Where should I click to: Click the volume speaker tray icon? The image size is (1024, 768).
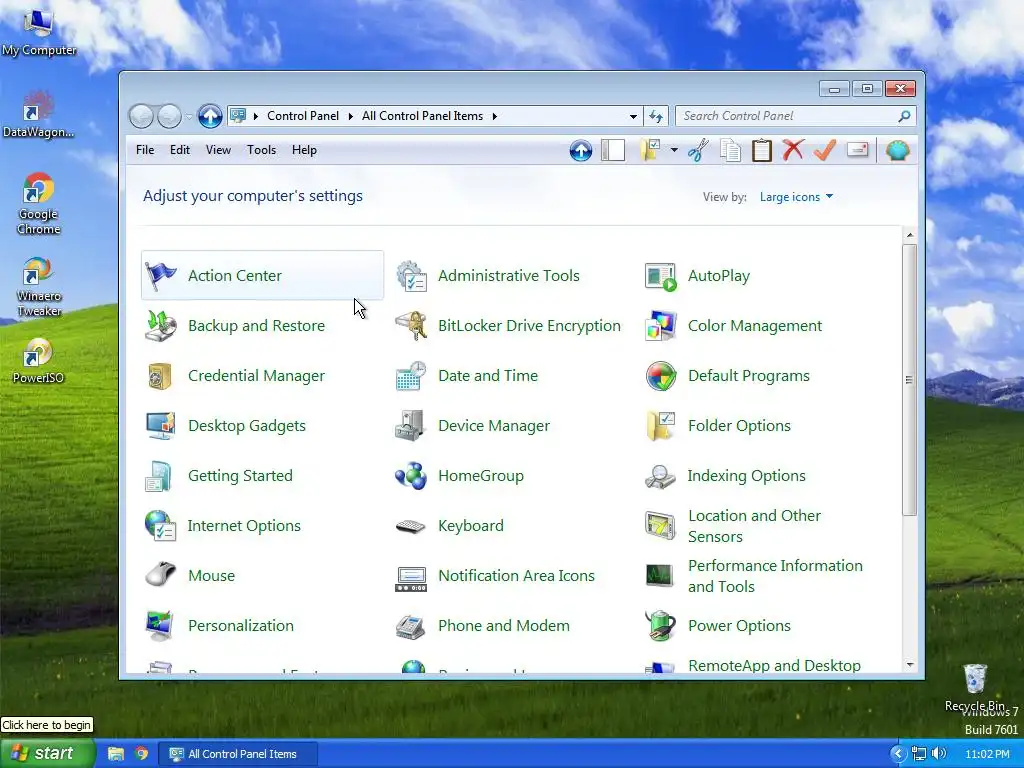[x=939, y=754]
